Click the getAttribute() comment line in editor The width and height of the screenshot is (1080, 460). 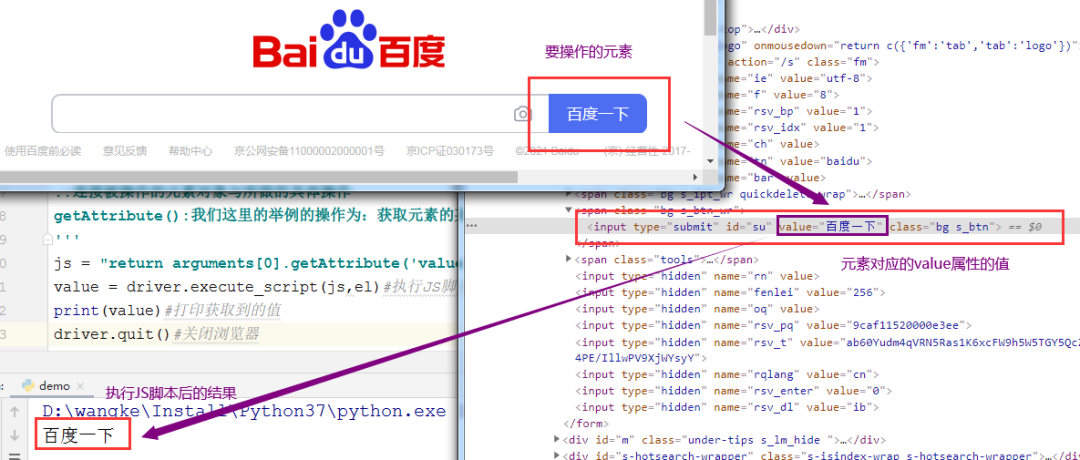(x=255, y=216)
